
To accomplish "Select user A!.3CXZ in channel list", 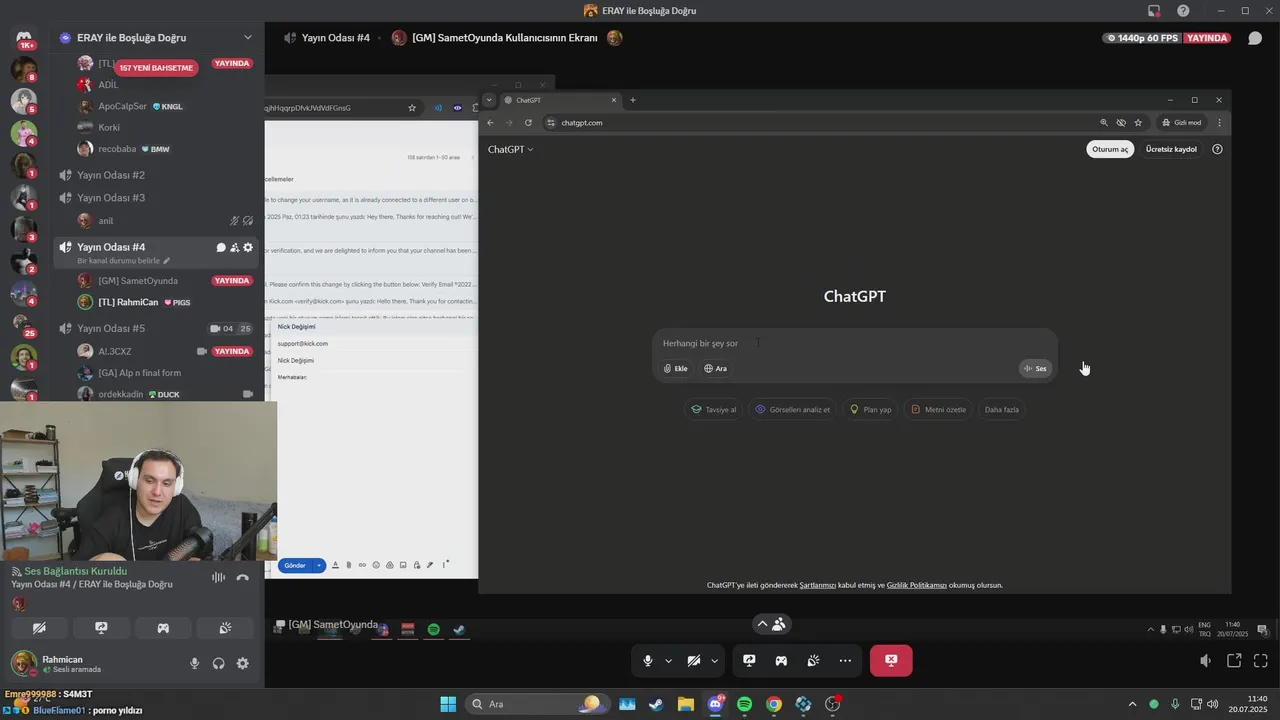I will pos(115,351).
